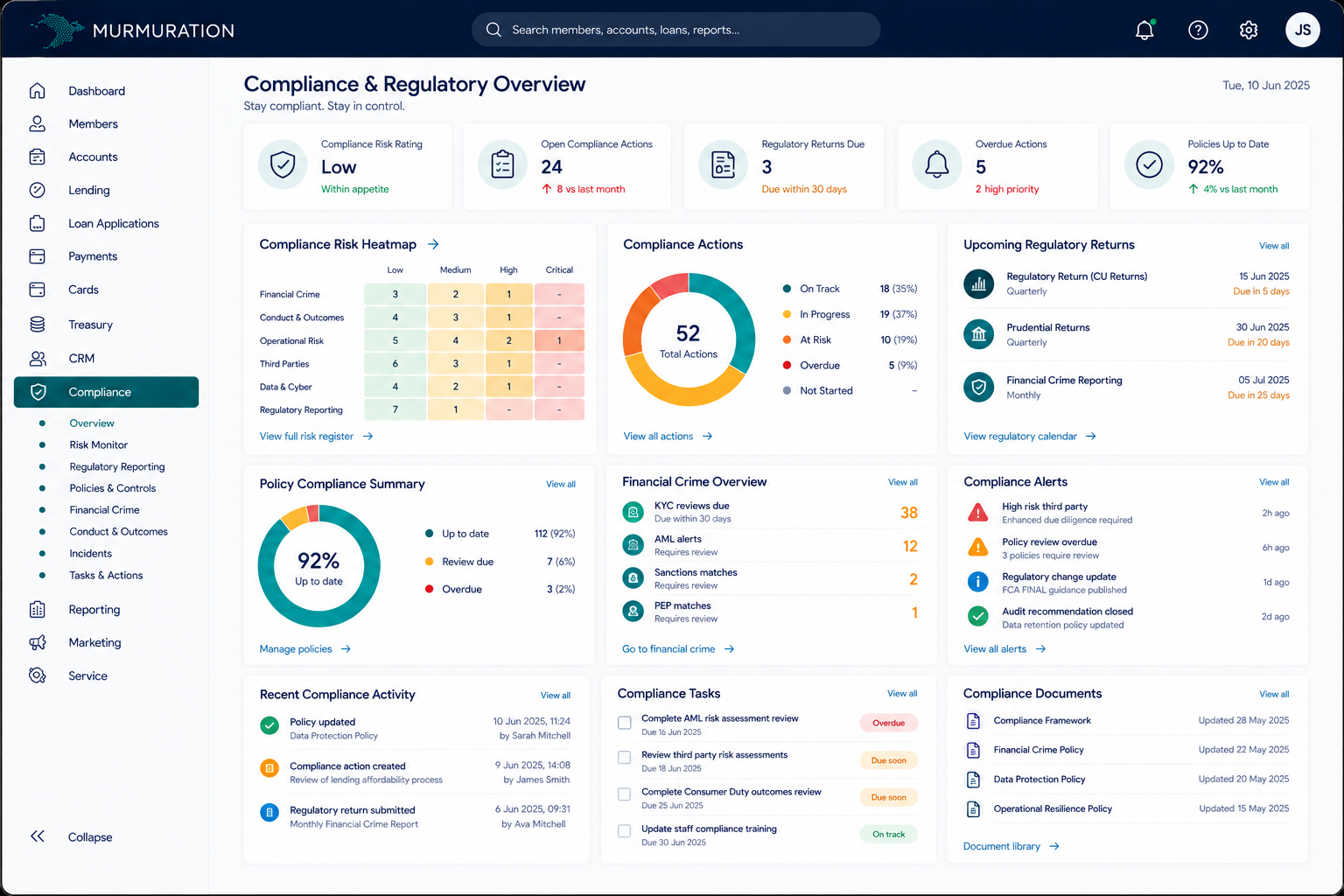Select Policies & Controls in the submenu
Image resolution: width=1344 pixels, height=896 pixels.
(x=113, y=488)
